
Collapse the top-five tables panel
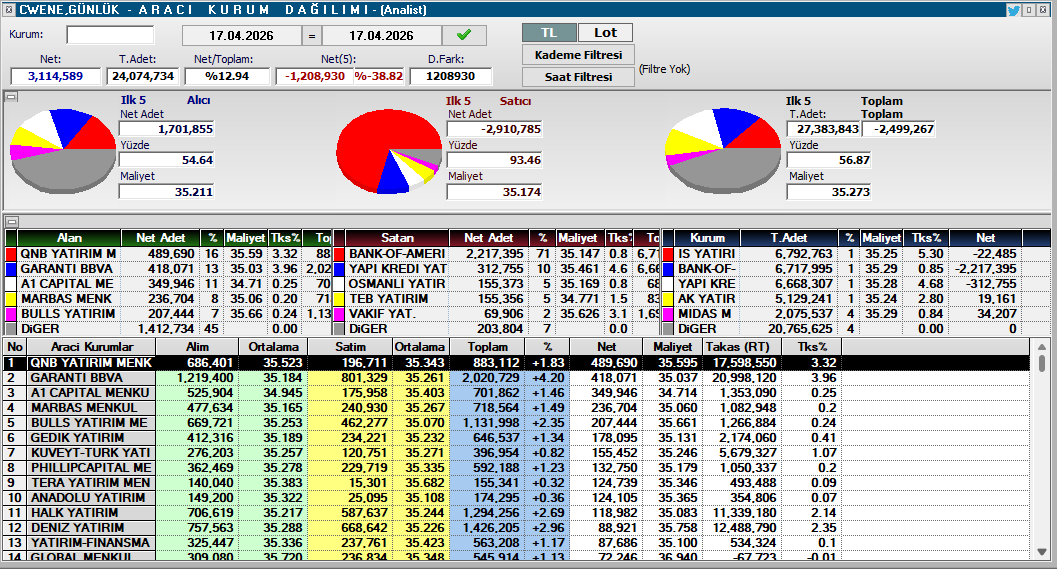pos(11,221)
